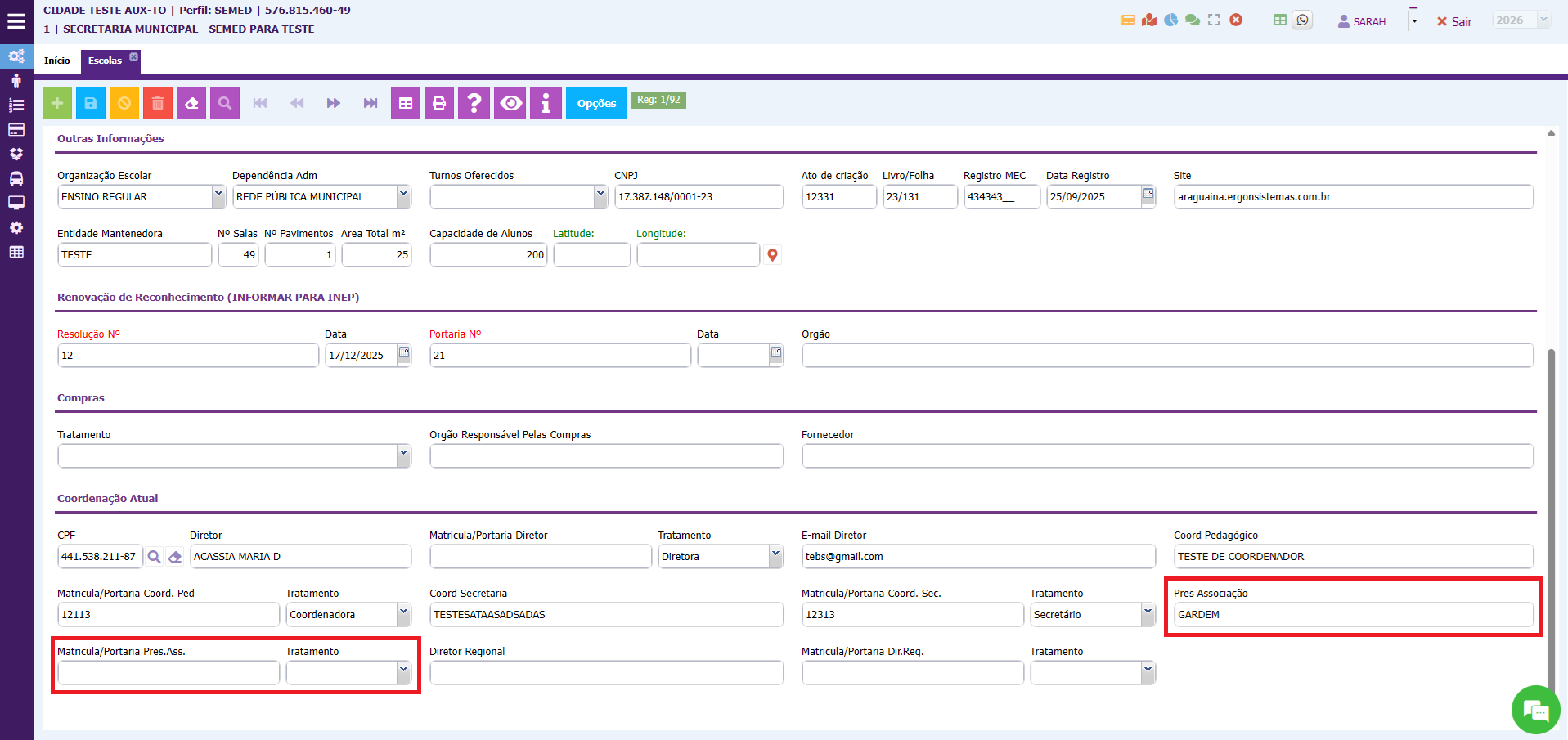
Task: Click the purple magnifier search toolbar icon
Action: 225,103
